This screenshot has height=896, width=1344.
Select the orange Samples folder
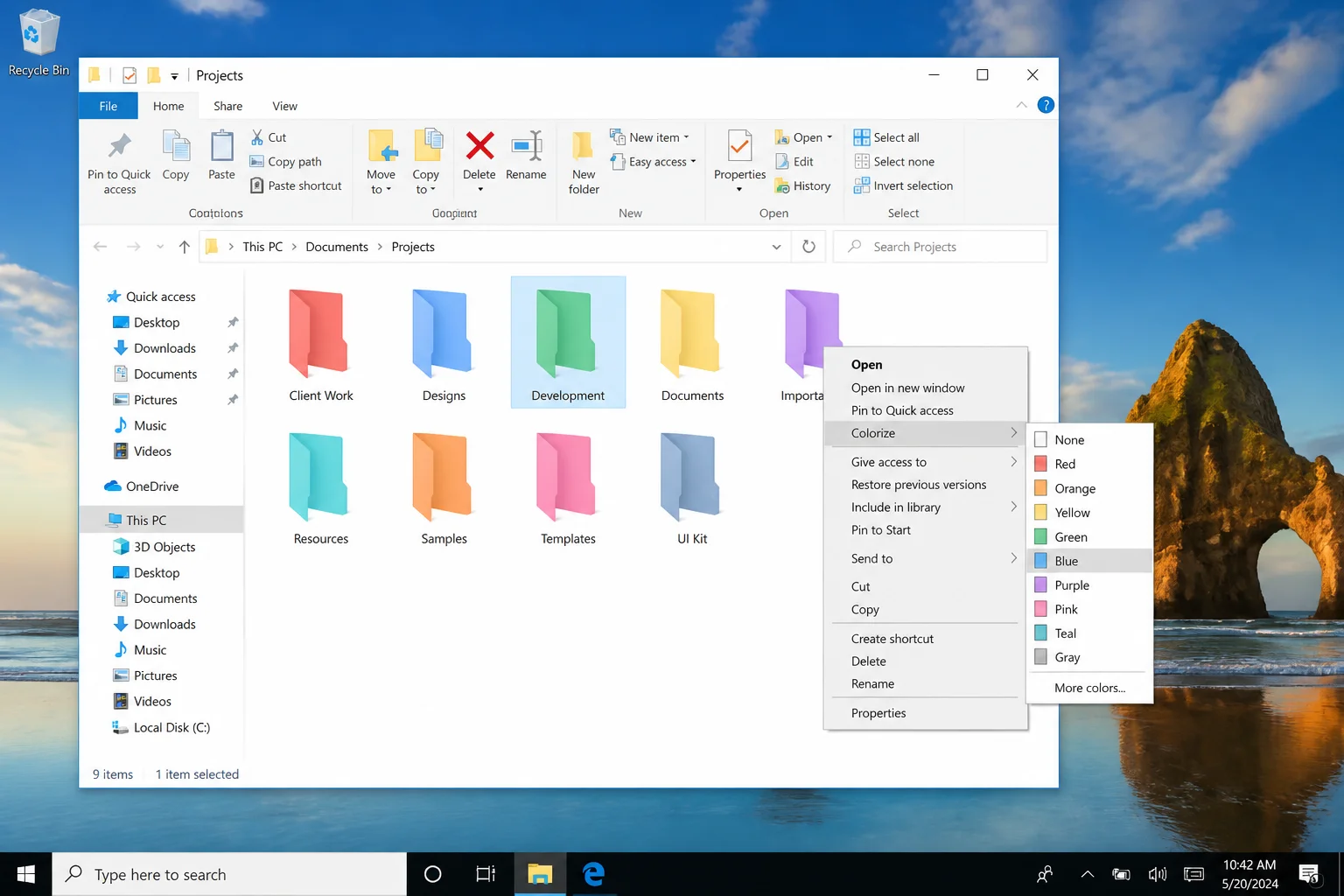pos(444,489)
